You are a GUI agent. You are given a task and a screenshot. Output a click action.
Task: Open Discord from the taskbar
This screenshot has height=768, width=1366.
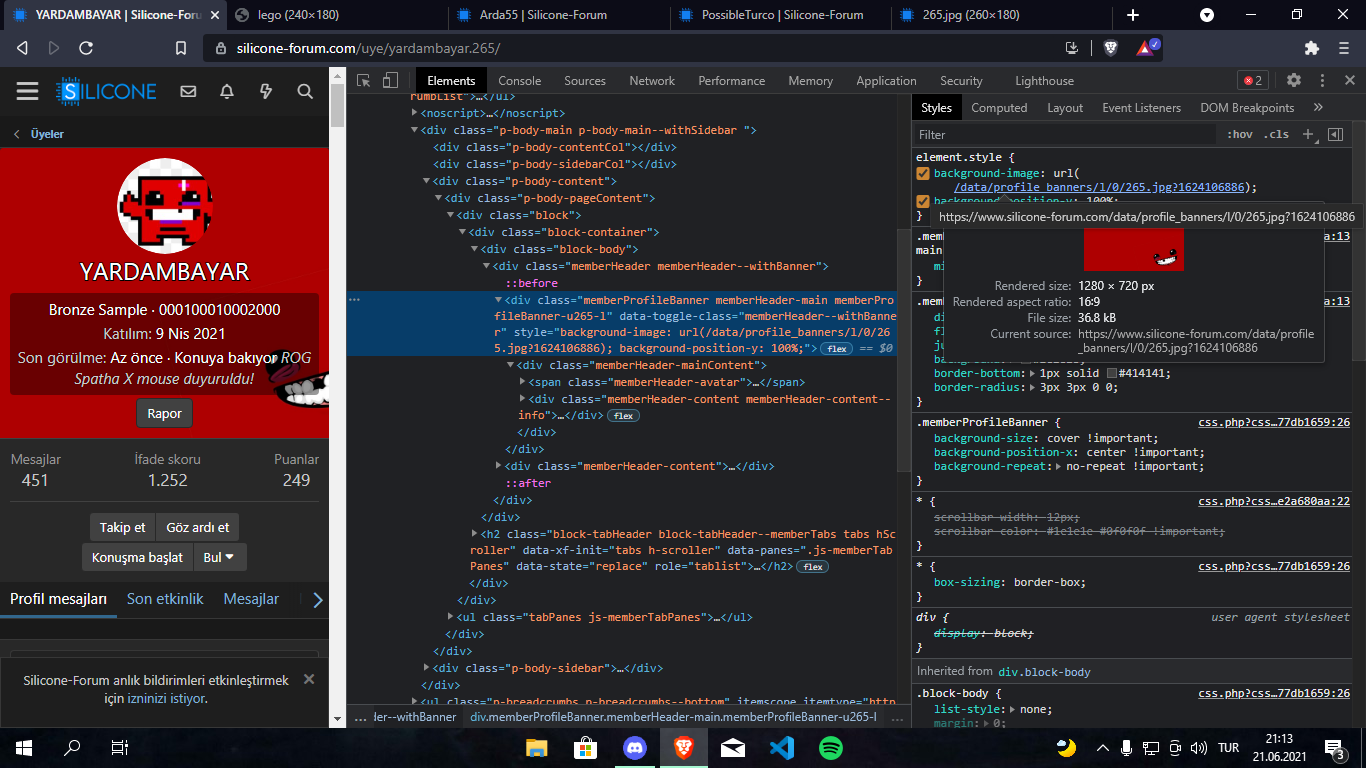[635, 747]
